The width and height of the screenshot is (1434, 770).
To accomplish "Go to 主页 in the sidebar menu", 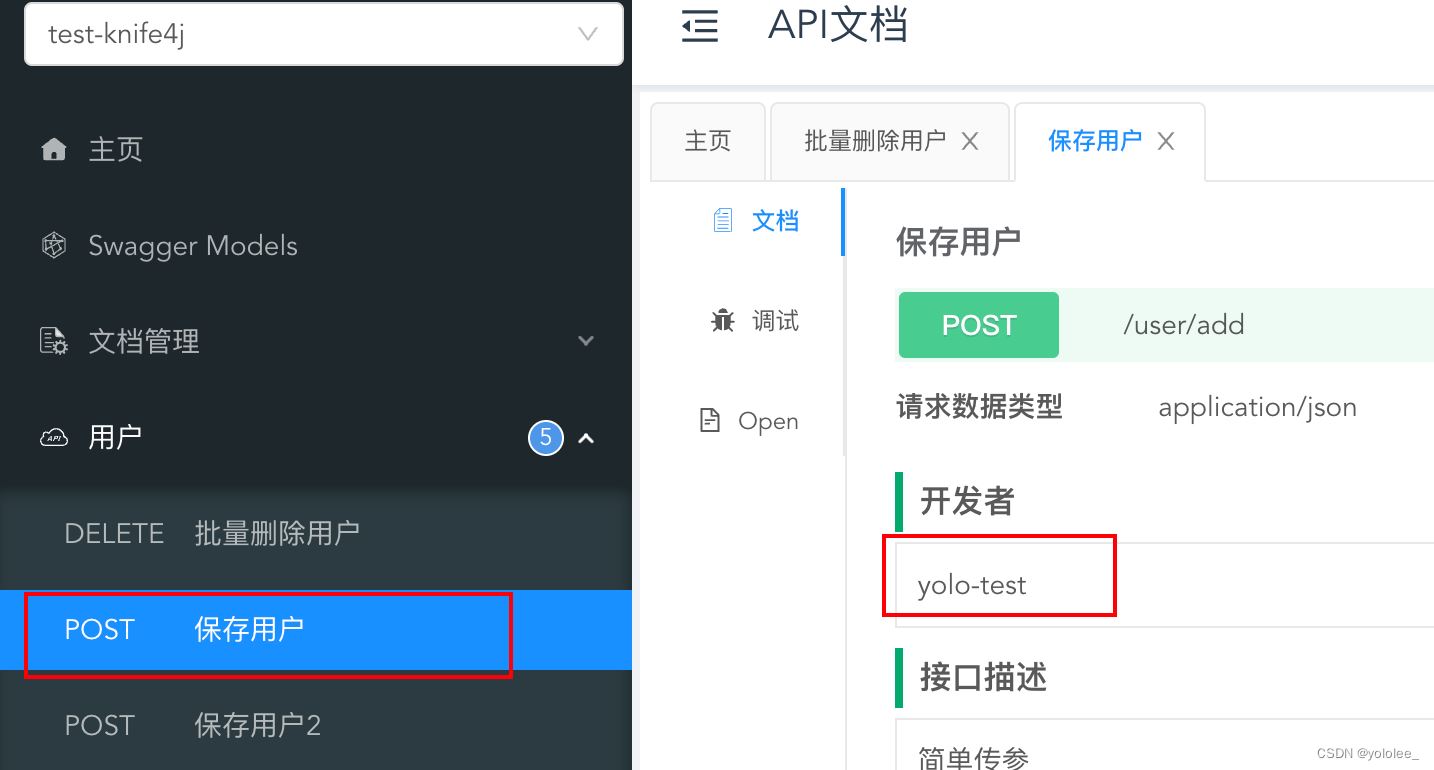I will (x=316, y=150).
